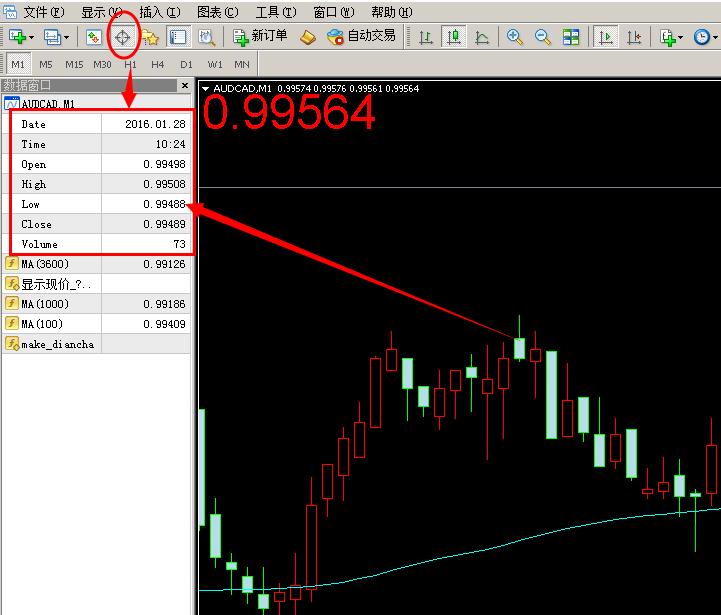Viewport: 721px width, 615px height.
Task: Enable 自动交易 (AutoTrading) button
Action: pyautogui.click(x=361, y=37)
